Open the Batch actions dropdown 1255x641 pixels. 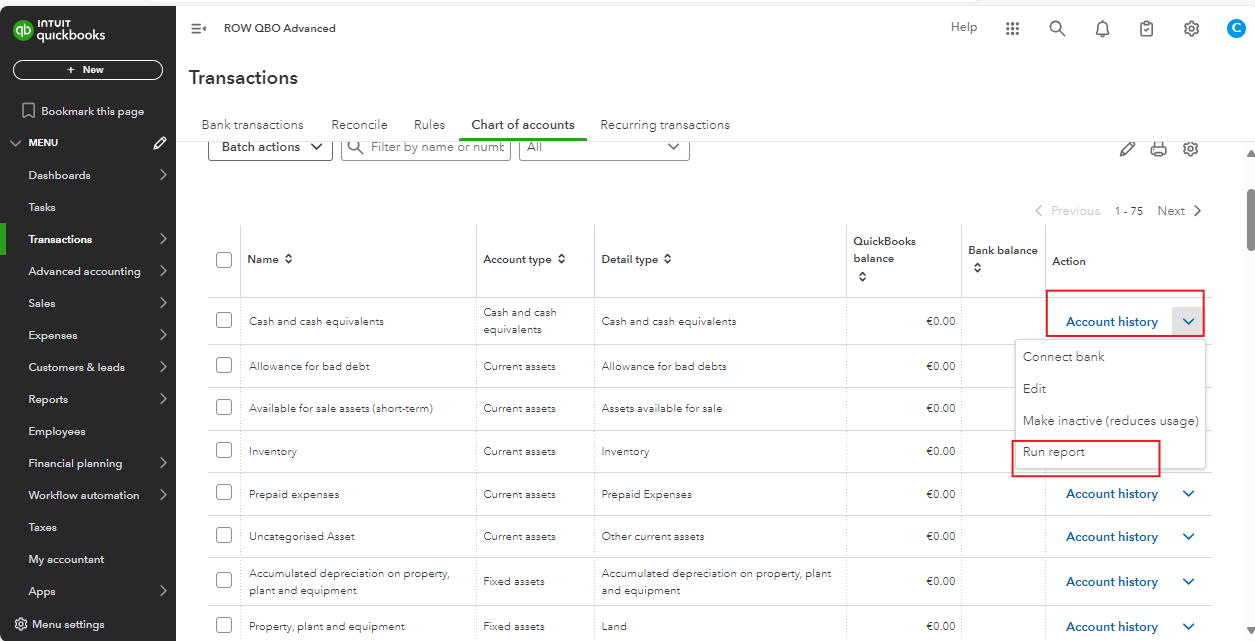[270, 147]
